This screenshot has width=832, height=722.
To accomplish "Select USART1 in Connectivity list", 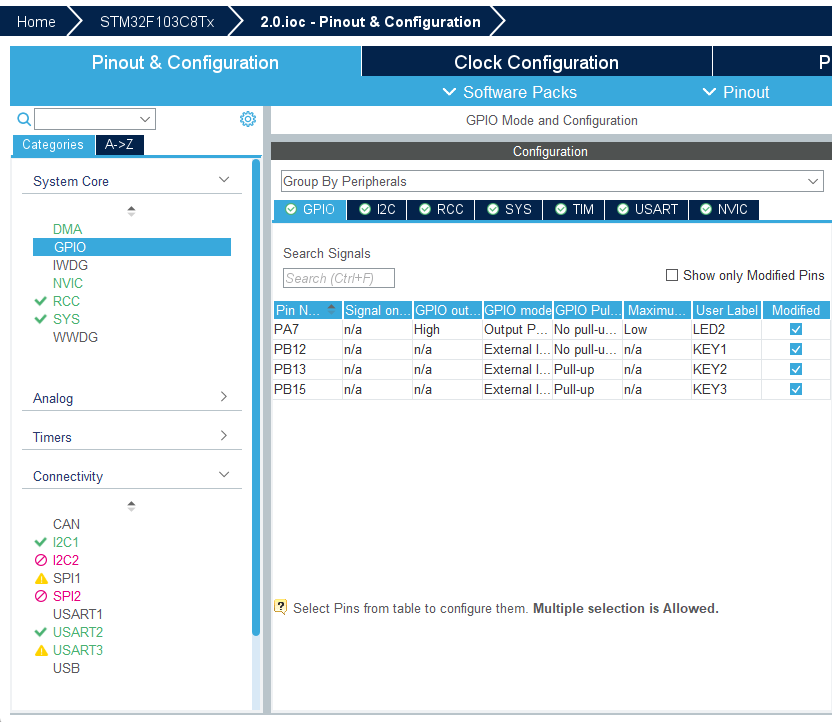I will tap(77, 614).
